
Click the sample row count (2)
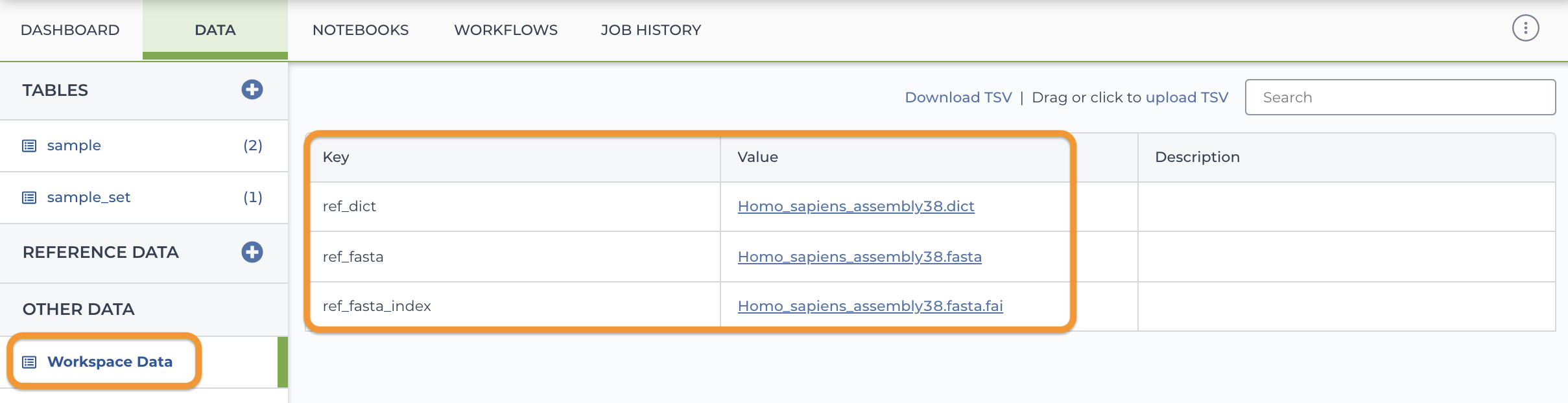253,145
